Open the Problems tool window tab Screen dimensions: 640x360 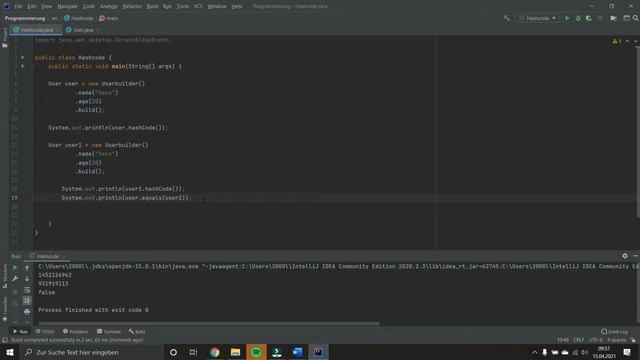click(x=76, y=331)
